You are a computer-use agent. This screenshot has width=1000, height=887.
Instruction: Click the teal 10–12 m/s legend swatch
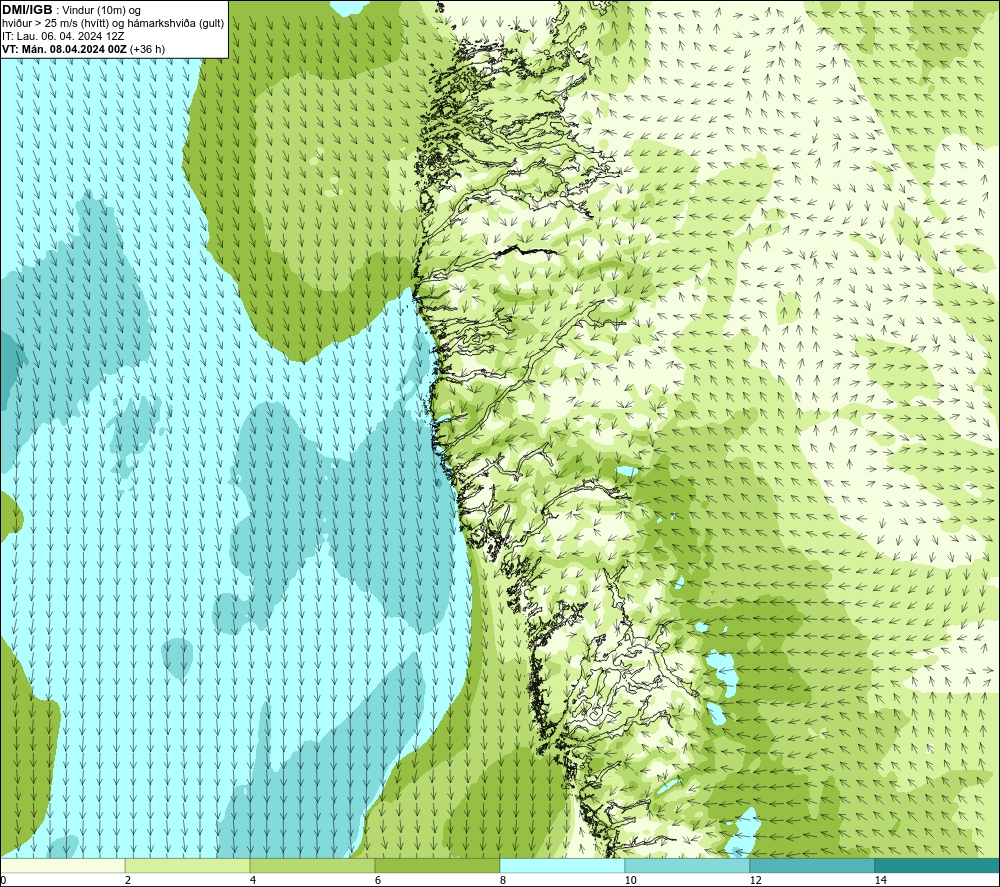point(688,865)
